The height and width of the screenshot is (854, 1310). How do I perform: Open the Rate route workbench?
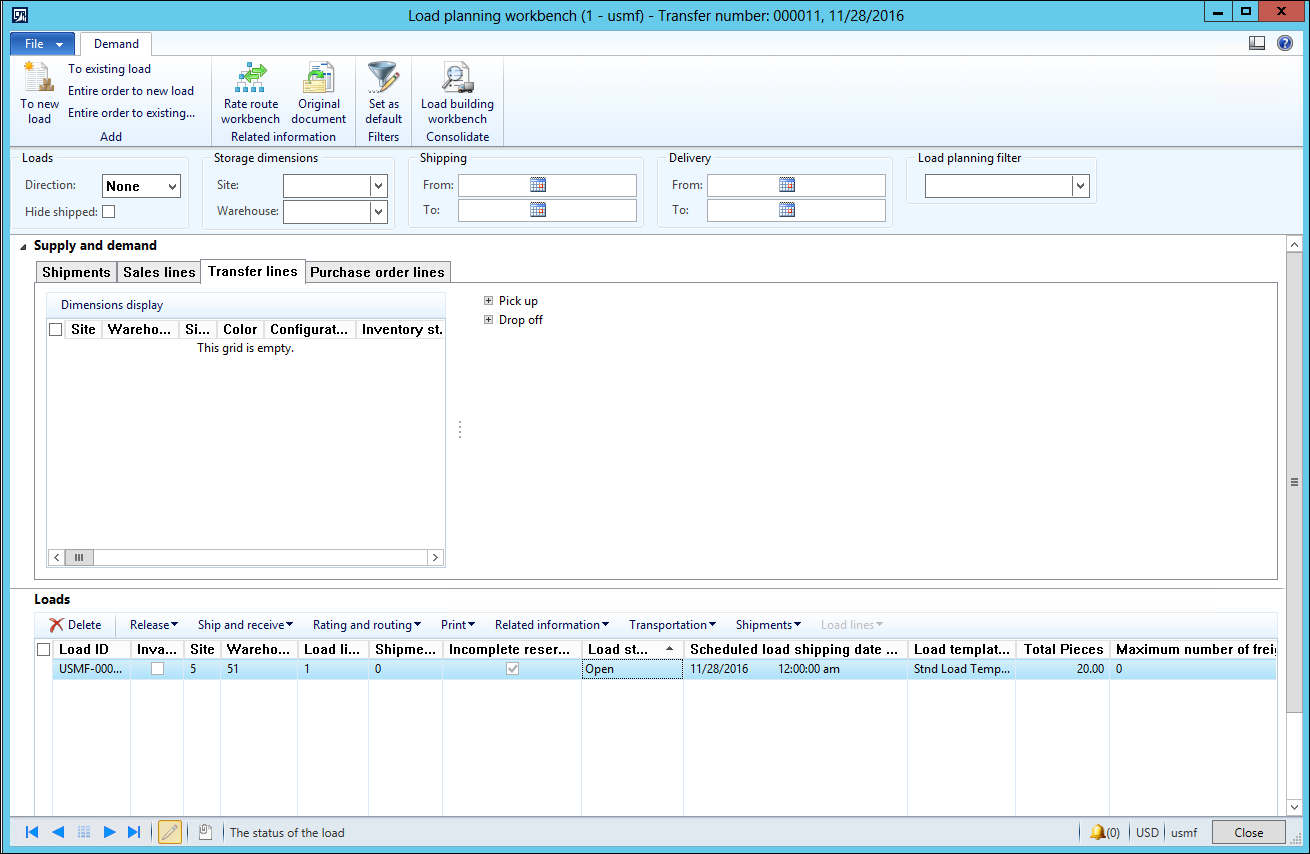click(x=250, y=94)
